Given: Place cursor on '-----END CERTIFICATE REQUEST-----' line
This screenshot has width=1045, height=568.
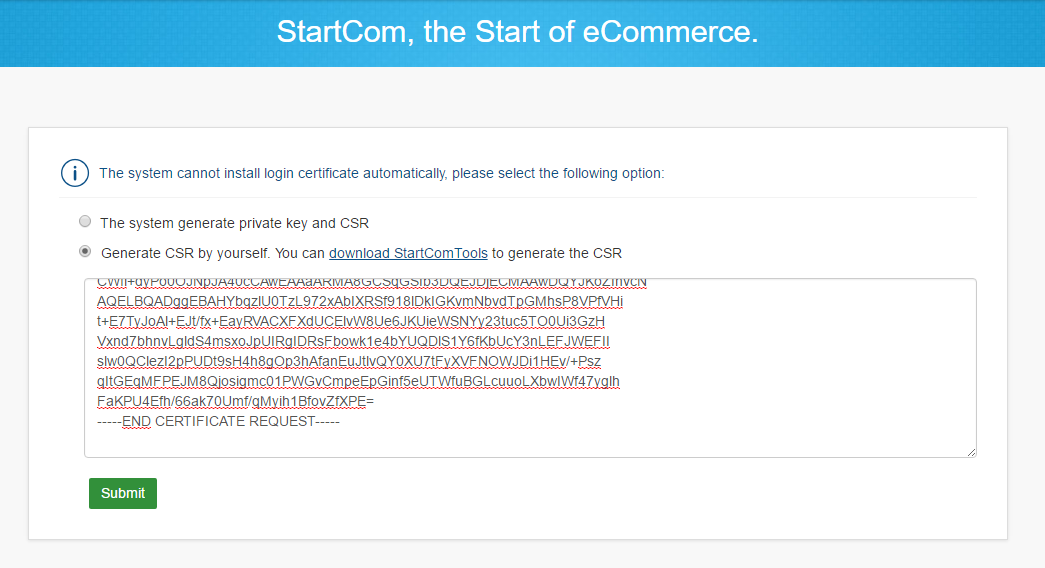Looking at the screenshot, I should pos(219,421).
